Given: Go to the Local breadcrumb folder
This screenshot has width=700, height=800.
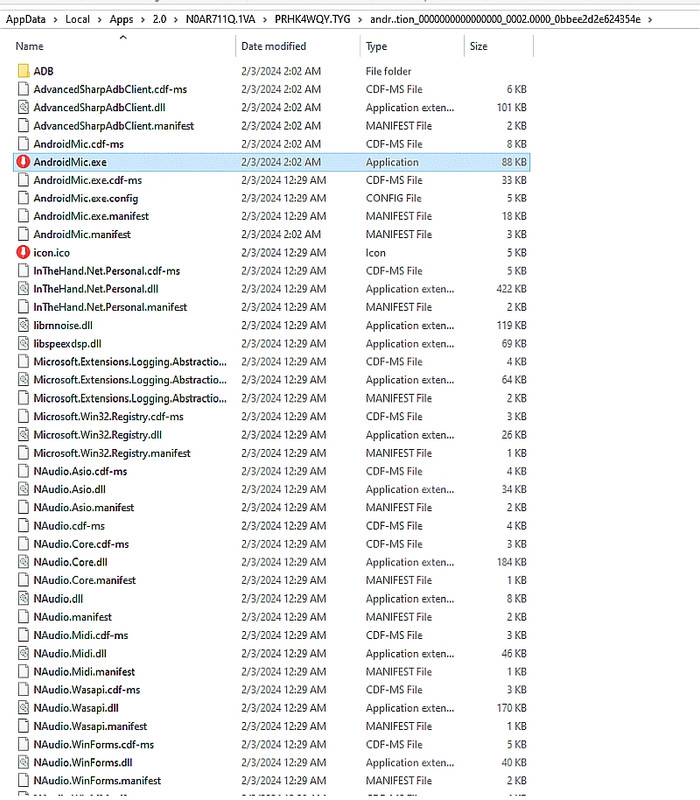Looking at the screenshot, I should tap(78, 19).
